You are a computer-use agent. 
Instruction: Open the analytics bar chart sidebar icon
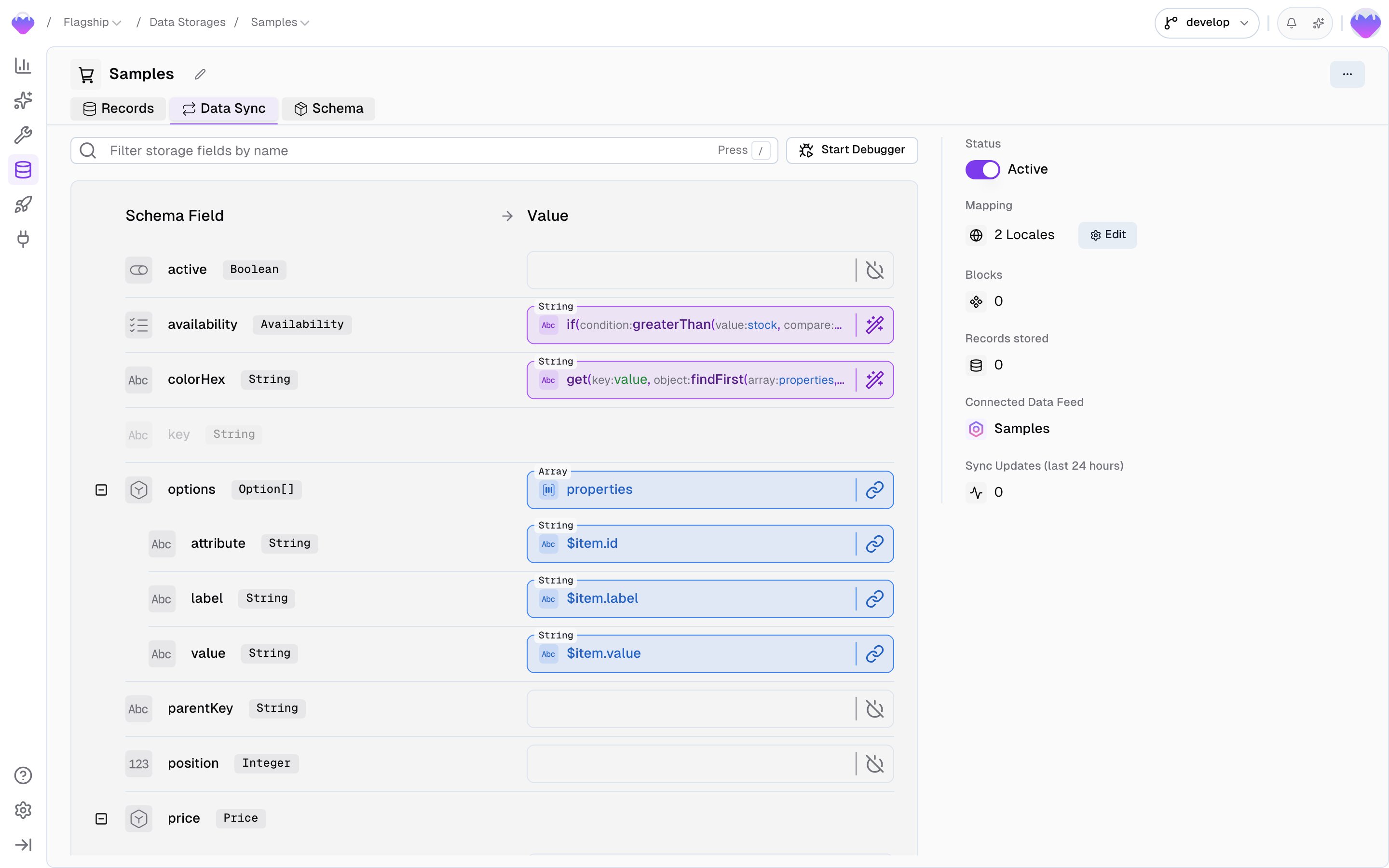tap(23, 66)
